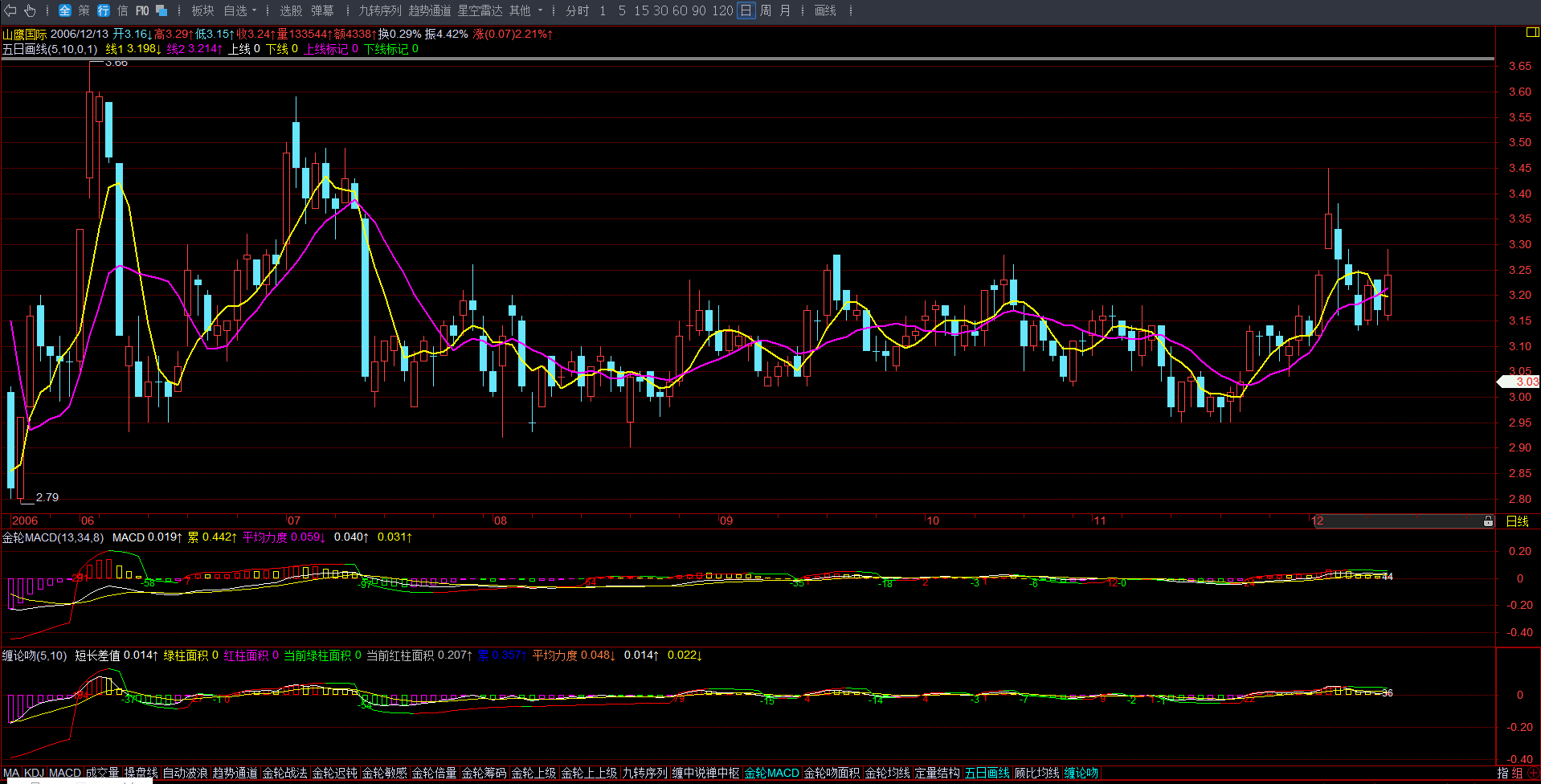This screenshot has width=1541, height=784.
Task: Select the 五日画线 bottom tab
Action: [x=987, y=773]
